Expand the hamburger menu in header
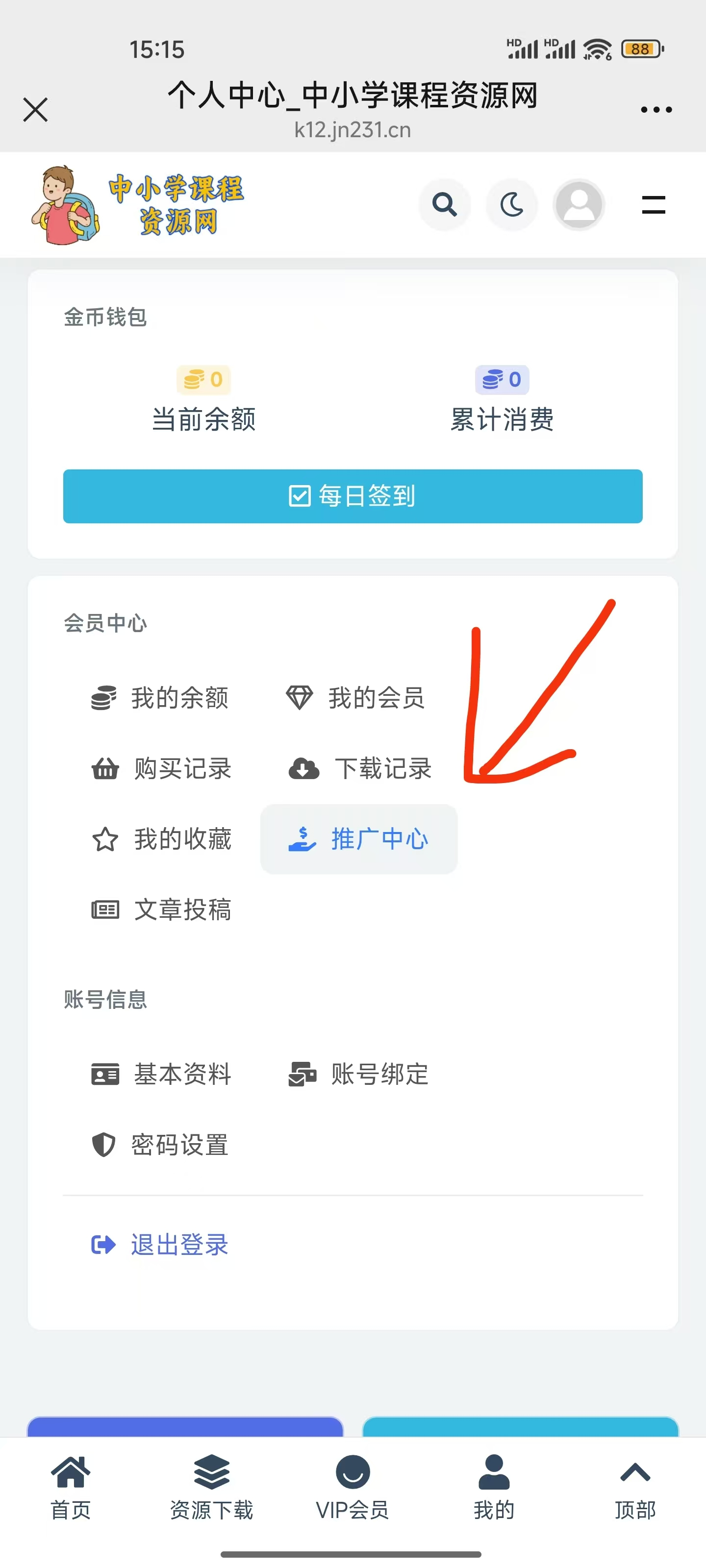706x1568 pixels. (653, 204)
